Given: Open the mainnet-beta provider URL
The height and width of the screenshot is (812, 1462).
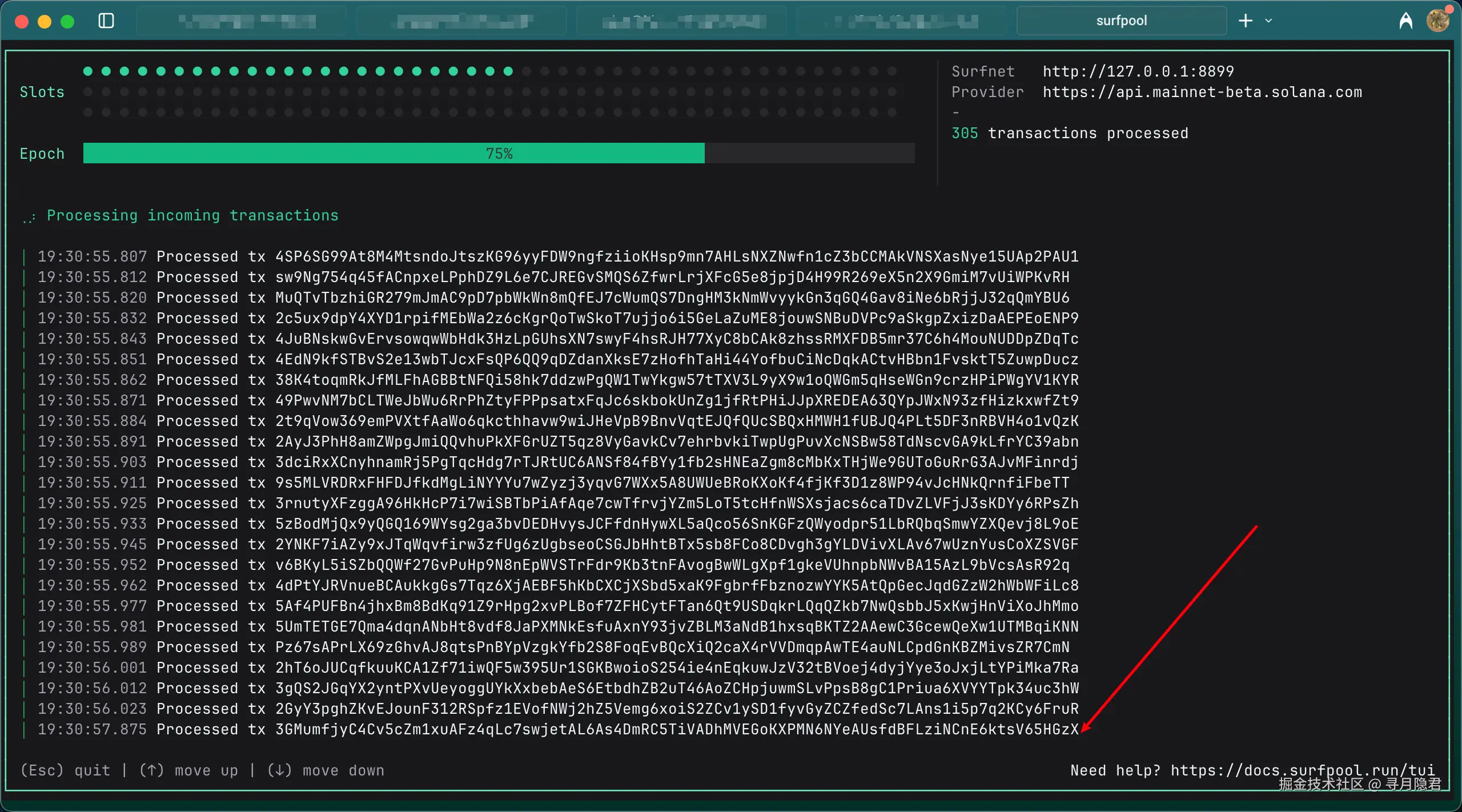Looking at the screenshot, I should pyautogui.click(x=1202, y=92).
